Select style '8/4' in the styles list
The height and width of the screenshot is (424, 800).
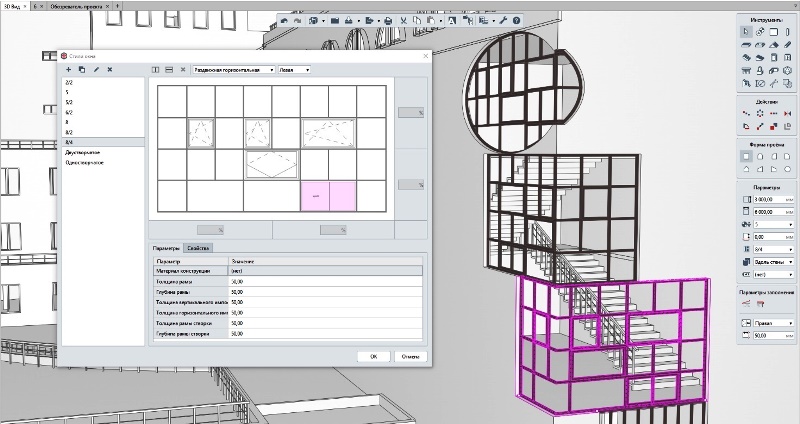coord(103,142)
